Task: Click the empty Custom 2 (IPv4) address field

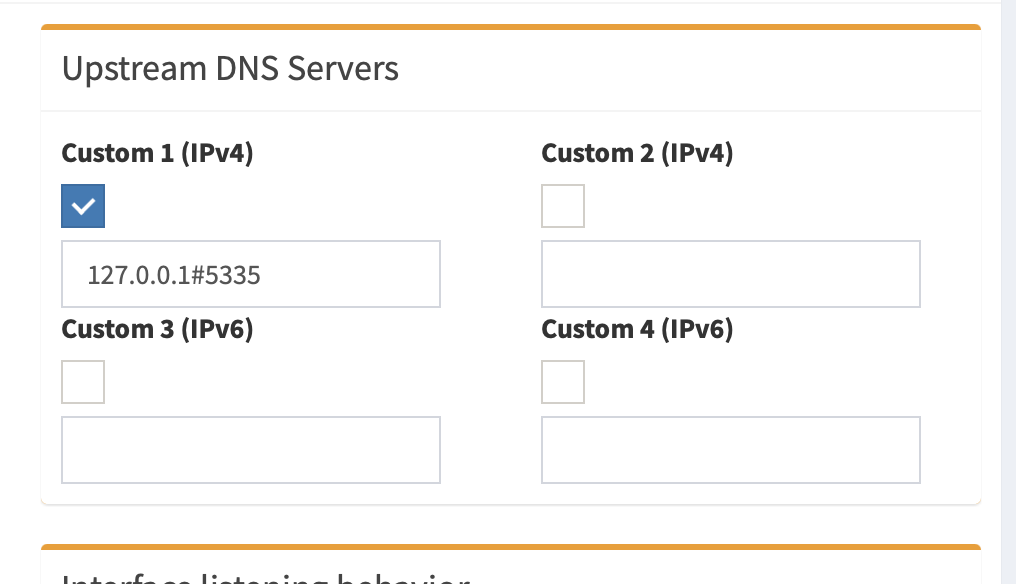Action: (731, 274)
